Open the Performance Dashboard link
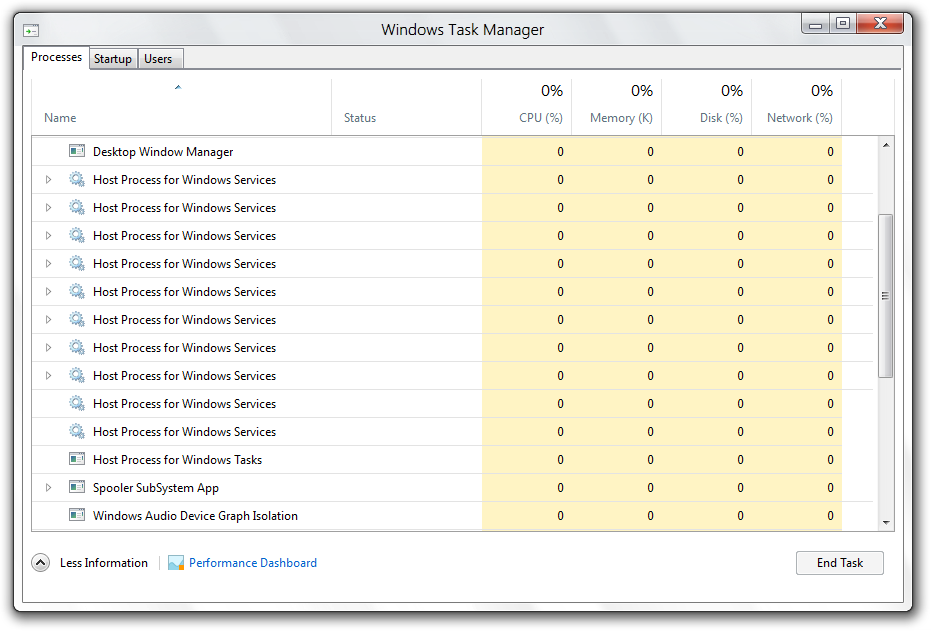 (253, 563)
